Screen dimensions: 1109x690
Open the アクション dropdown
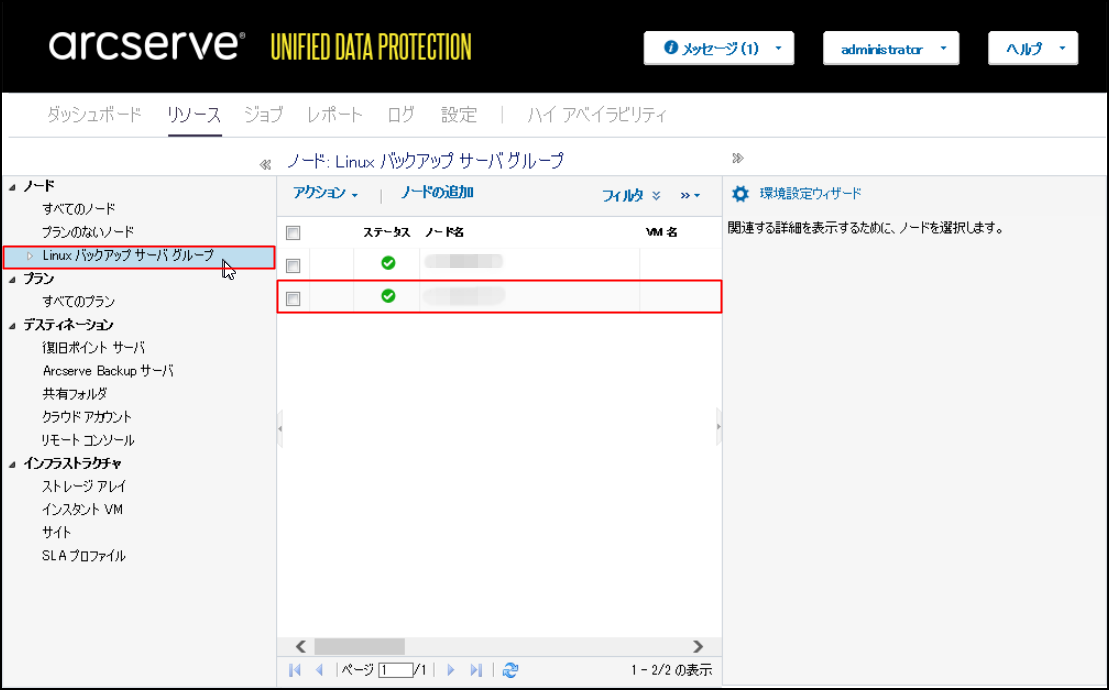(x=325, y=193)
